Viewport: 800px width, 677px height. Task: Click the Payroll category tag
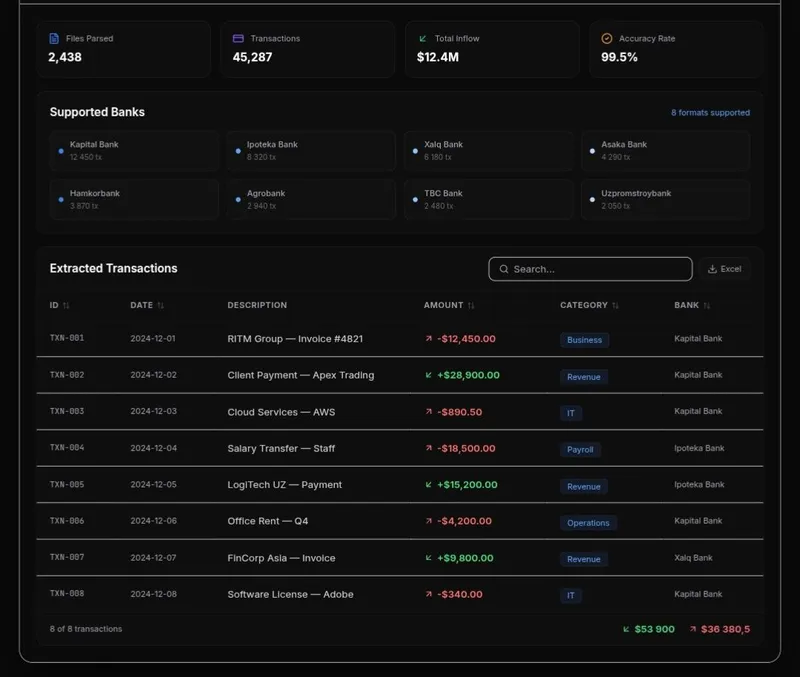point(580,449)
